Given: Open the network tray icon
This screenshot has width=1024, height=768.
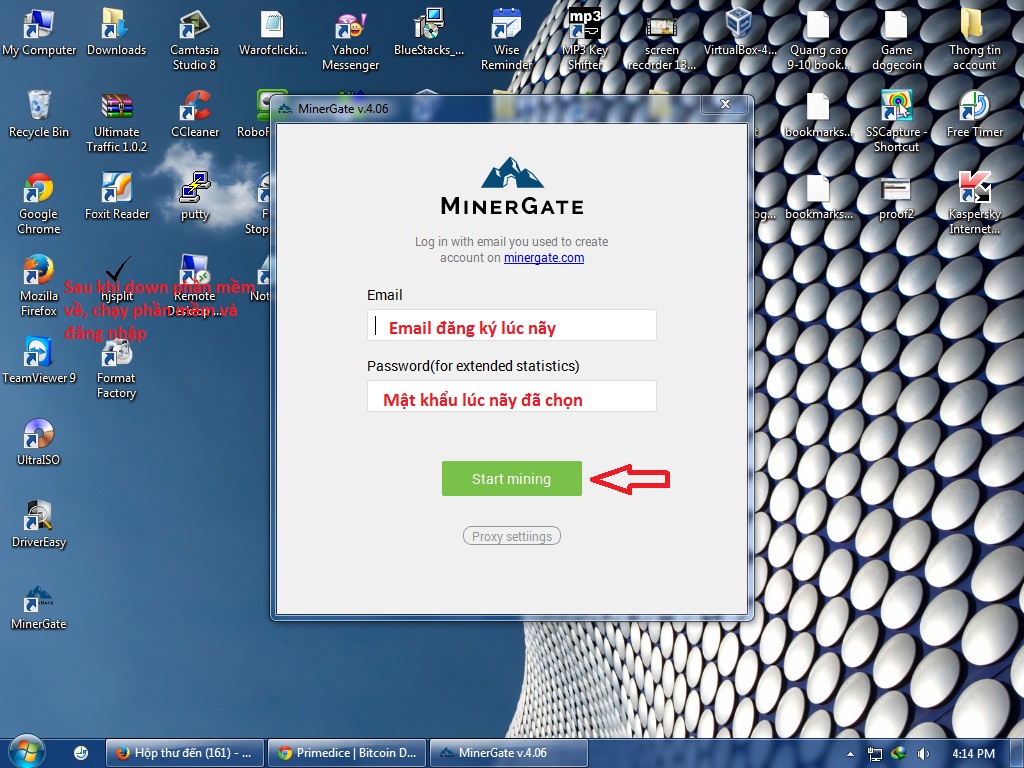Looking at the screenshot, I should click(874, 754).
